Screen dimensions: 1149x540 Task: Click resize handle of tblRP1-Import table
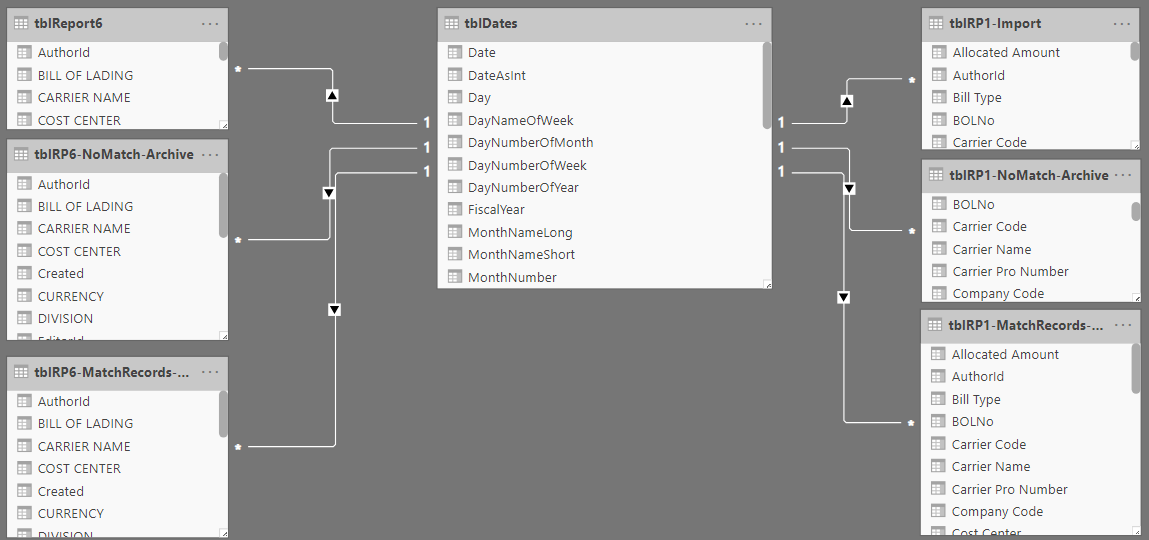(x=1135, y=145)
